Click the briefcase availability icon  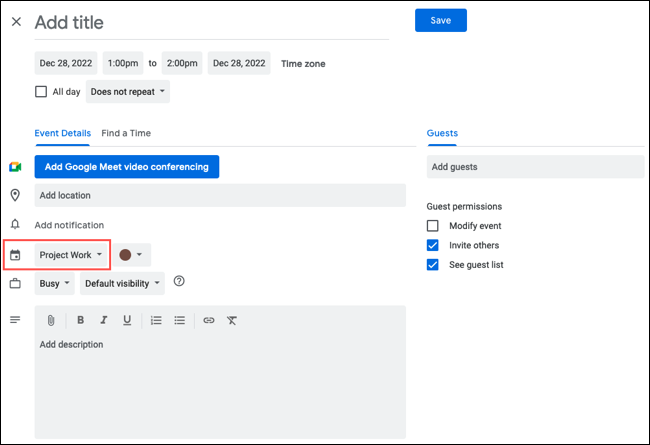15,284
